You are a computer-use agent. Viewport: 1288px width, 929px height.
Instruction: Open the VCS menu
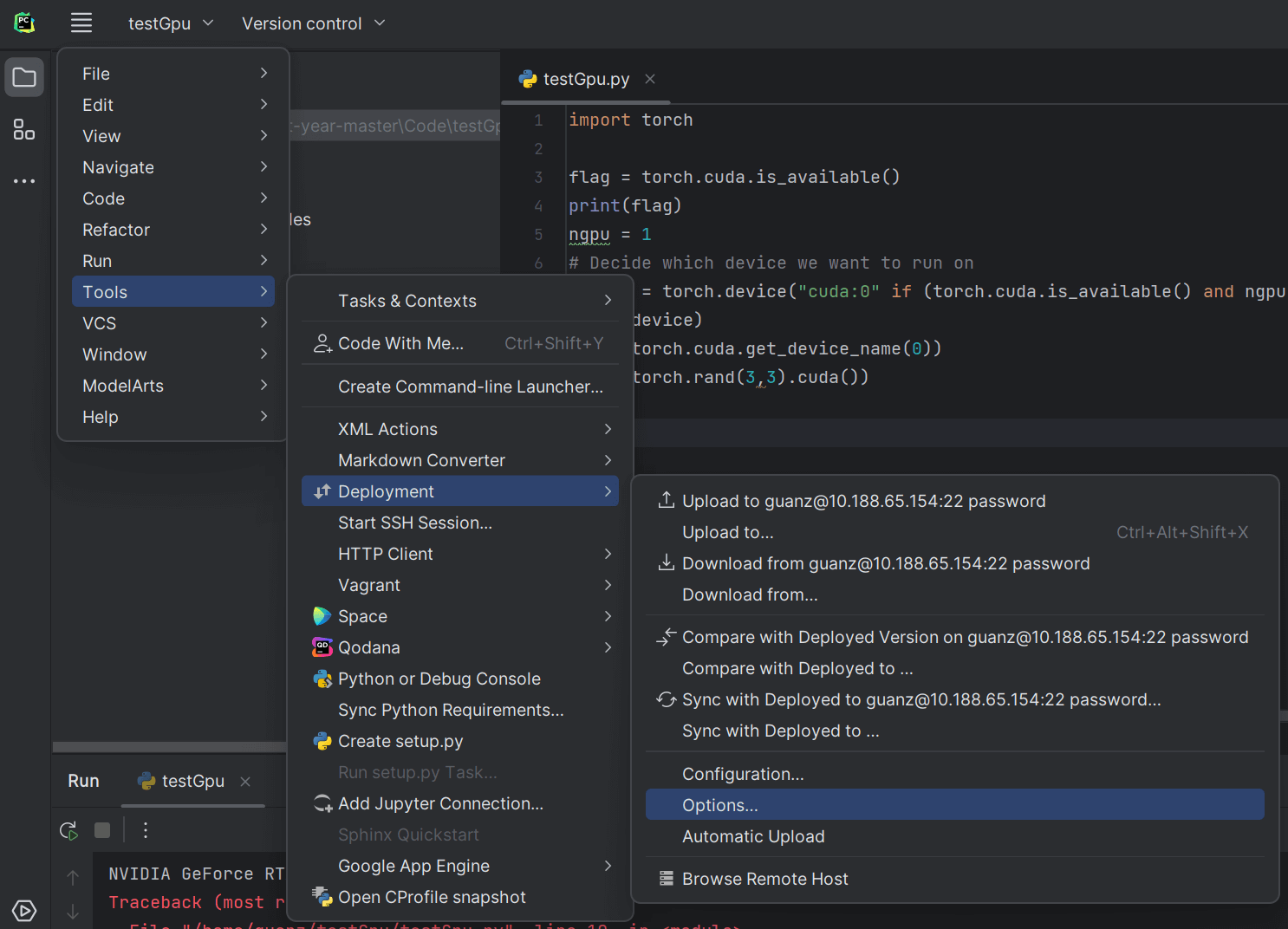[173, 323]
